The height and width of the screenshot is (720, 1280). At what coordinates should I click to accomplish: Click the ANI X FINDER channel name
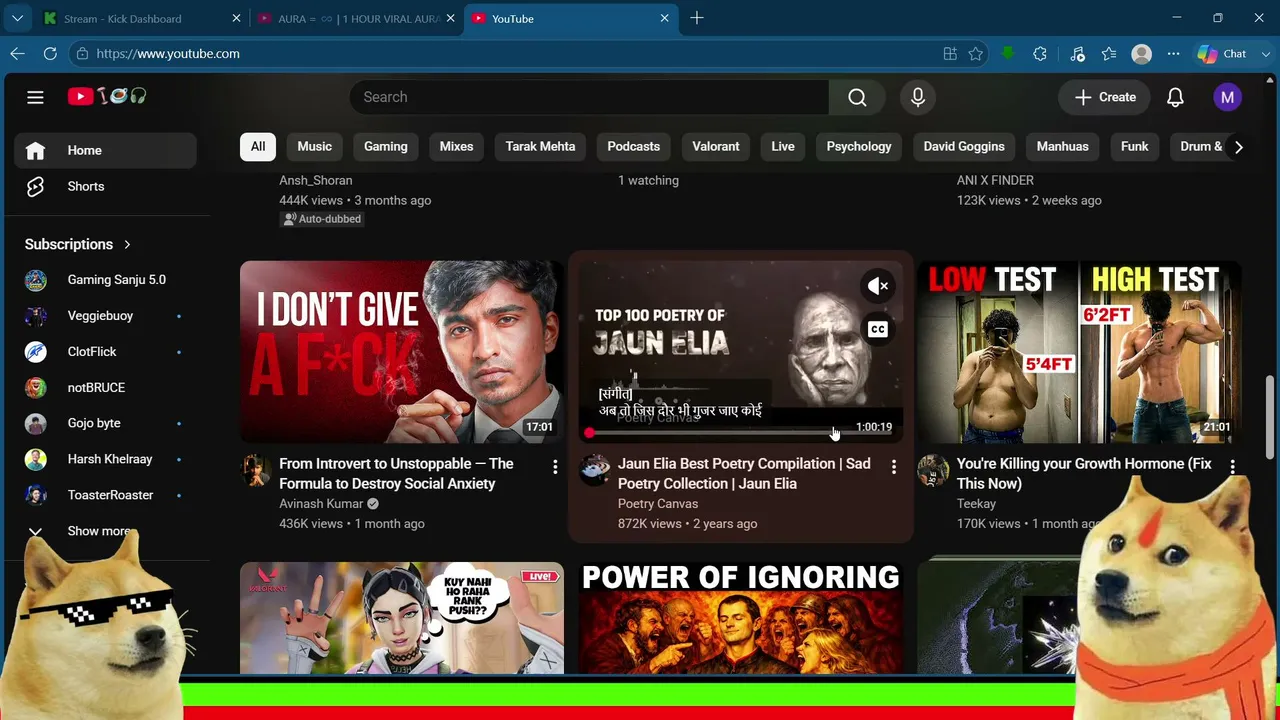[995, 180]
